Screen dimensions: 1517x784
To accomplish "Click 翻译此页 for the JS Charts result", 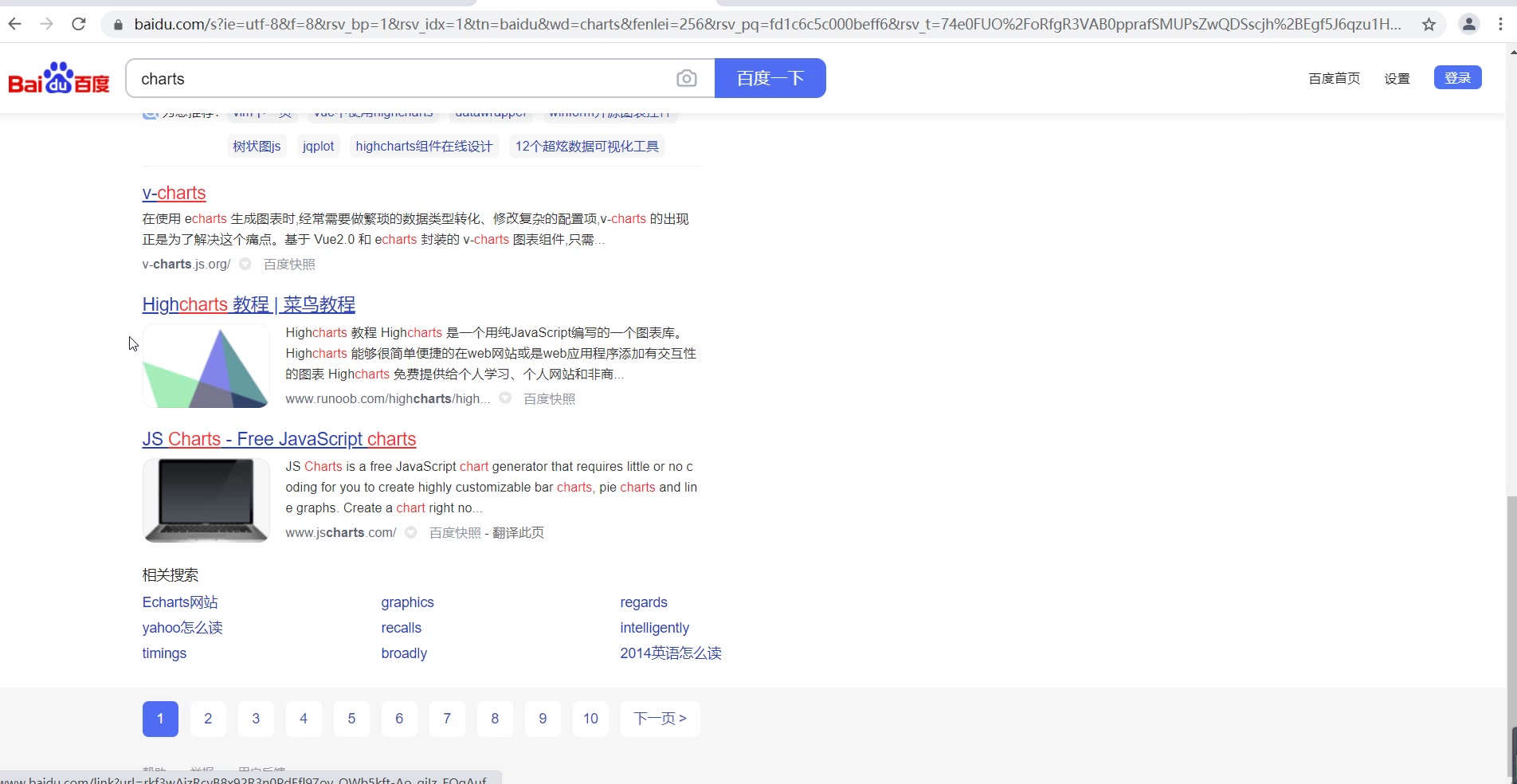I will coord(518,532).
